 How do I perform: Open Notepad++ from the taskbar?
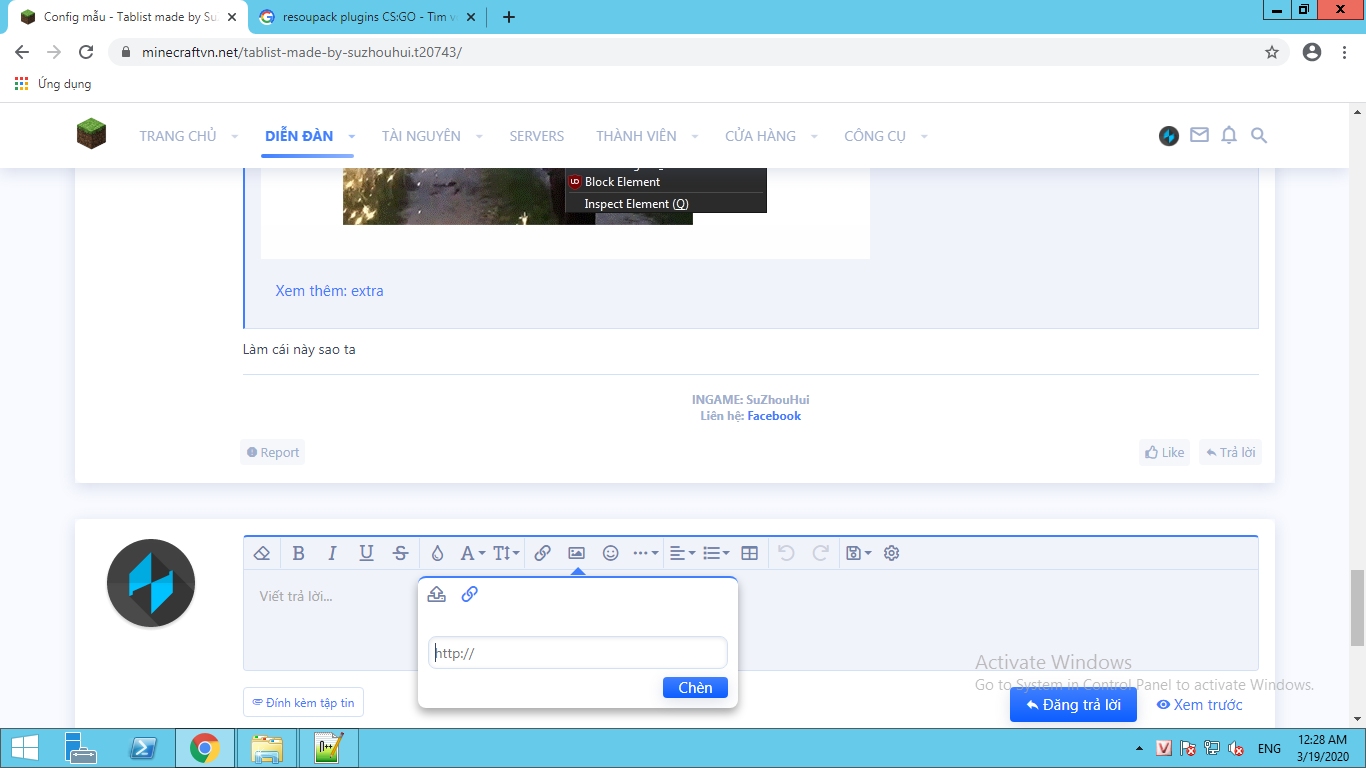point(329,748)
